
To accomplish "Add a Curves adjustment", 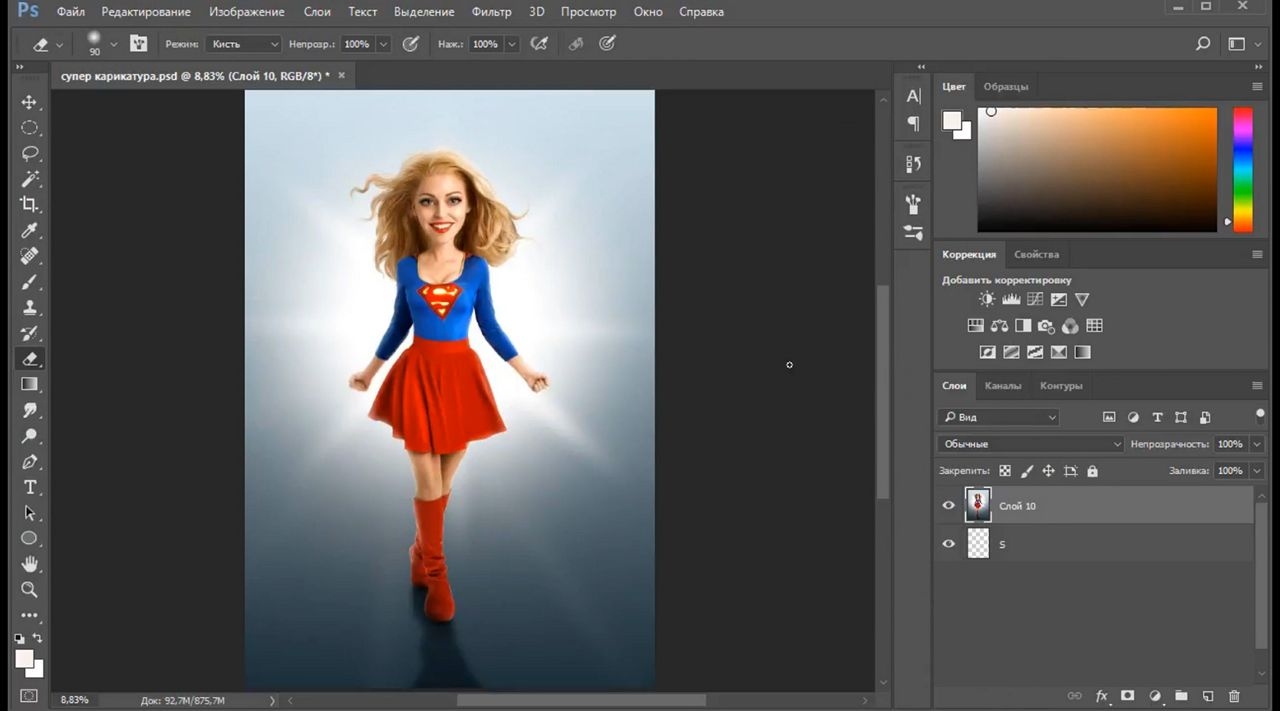I will [x=1035, y=299].
